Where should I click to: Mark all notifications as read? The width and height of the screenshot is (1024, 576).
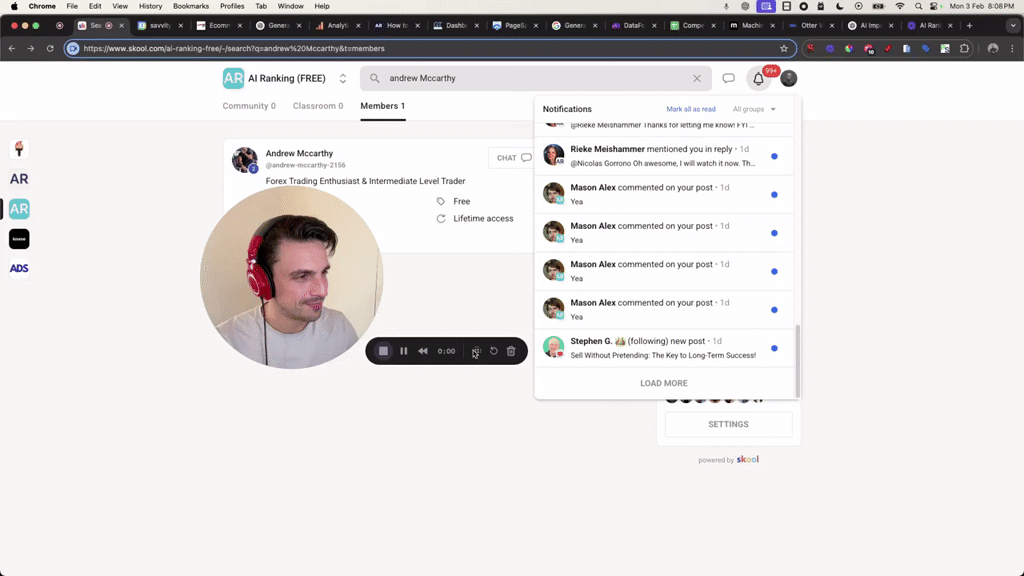click(690, 108)
